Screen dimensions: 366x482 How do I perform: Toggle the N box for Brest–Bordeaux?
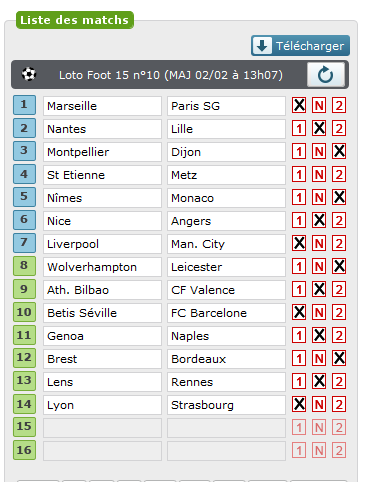pyautogui.click(x=319, y=359)
